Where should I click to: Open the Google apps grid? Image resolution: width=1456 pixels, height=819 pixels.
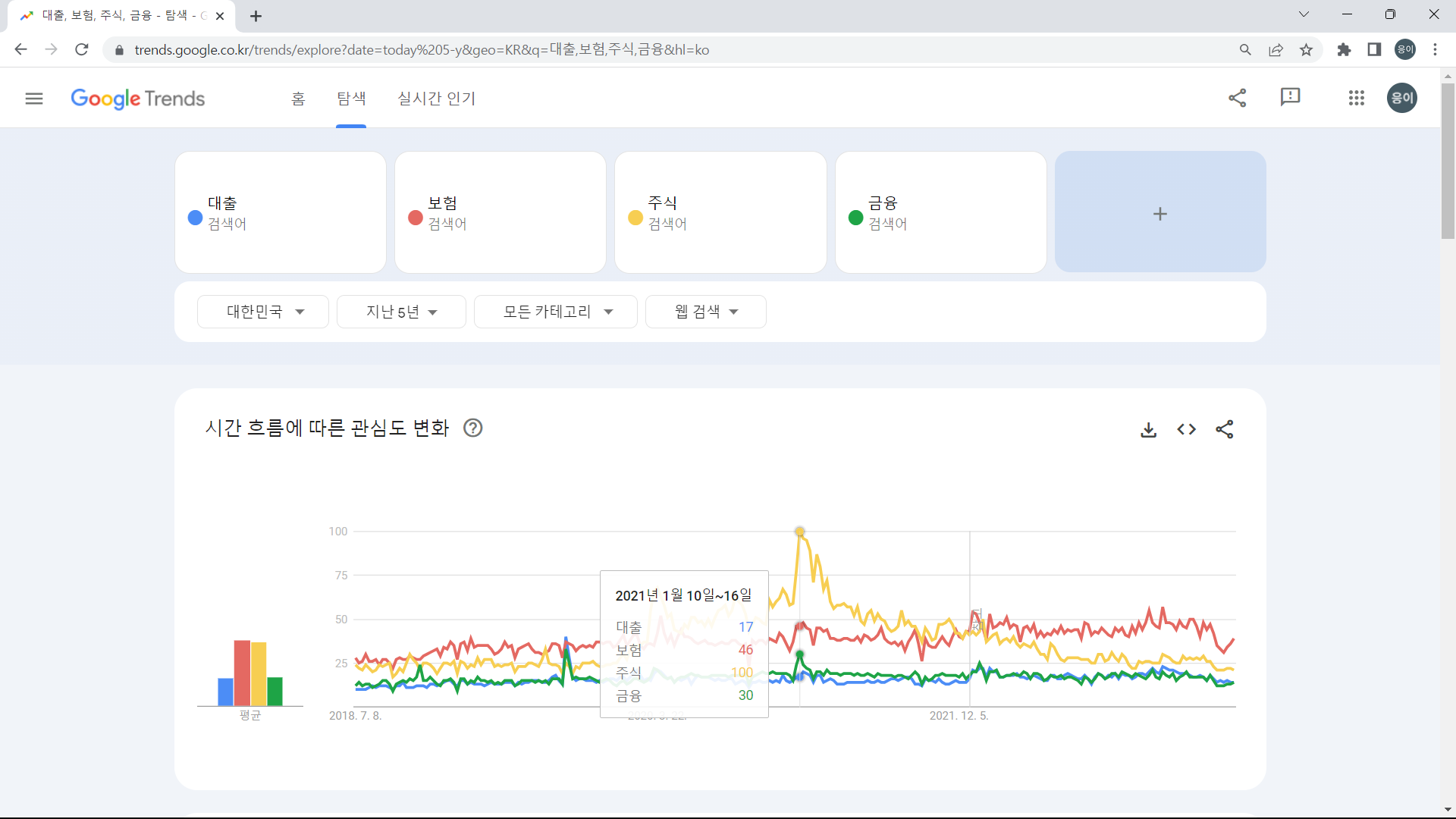point(1357,98)
